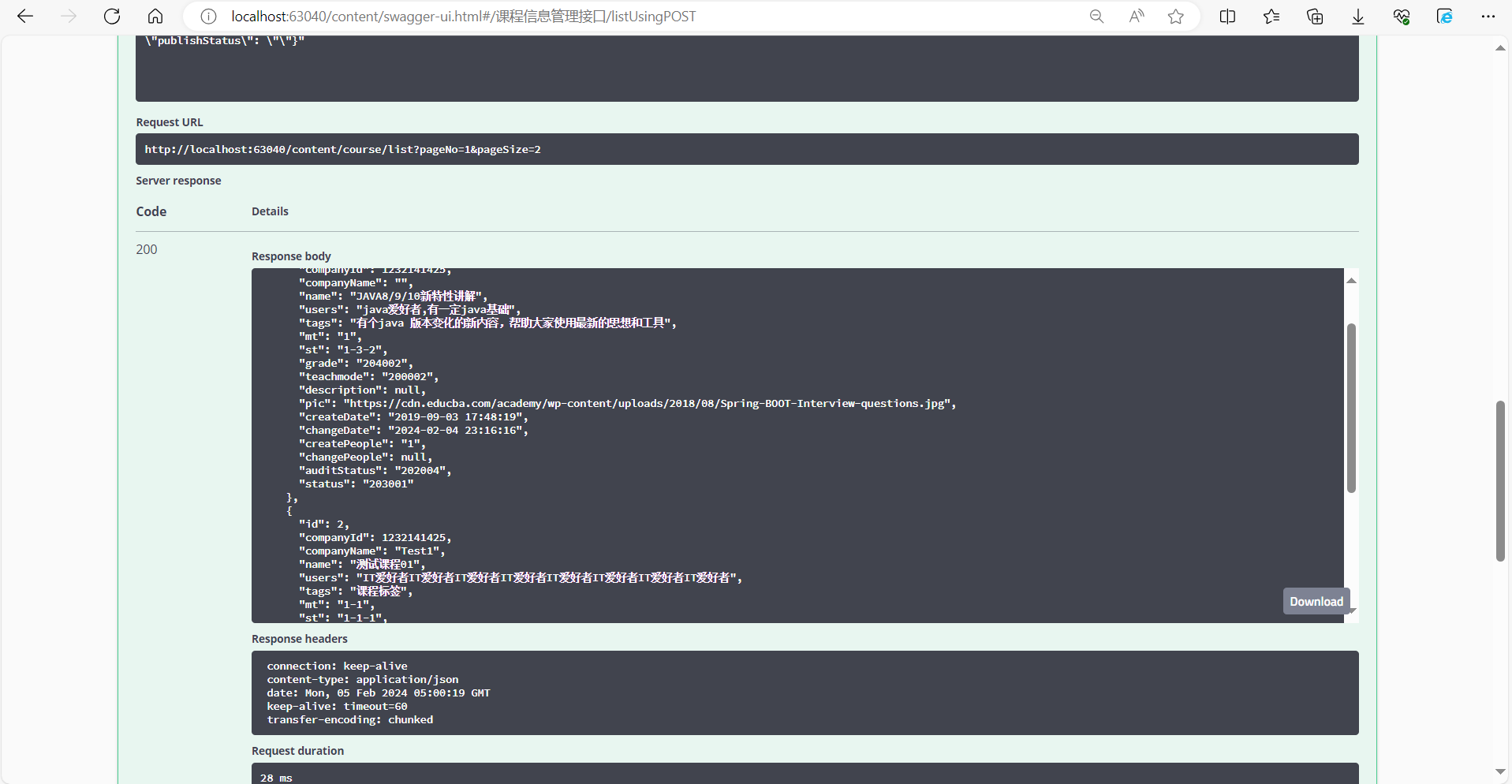The image size is (1512, 784).
Task: Click the page vertical scrollbar thumb
Action: 1500,481
